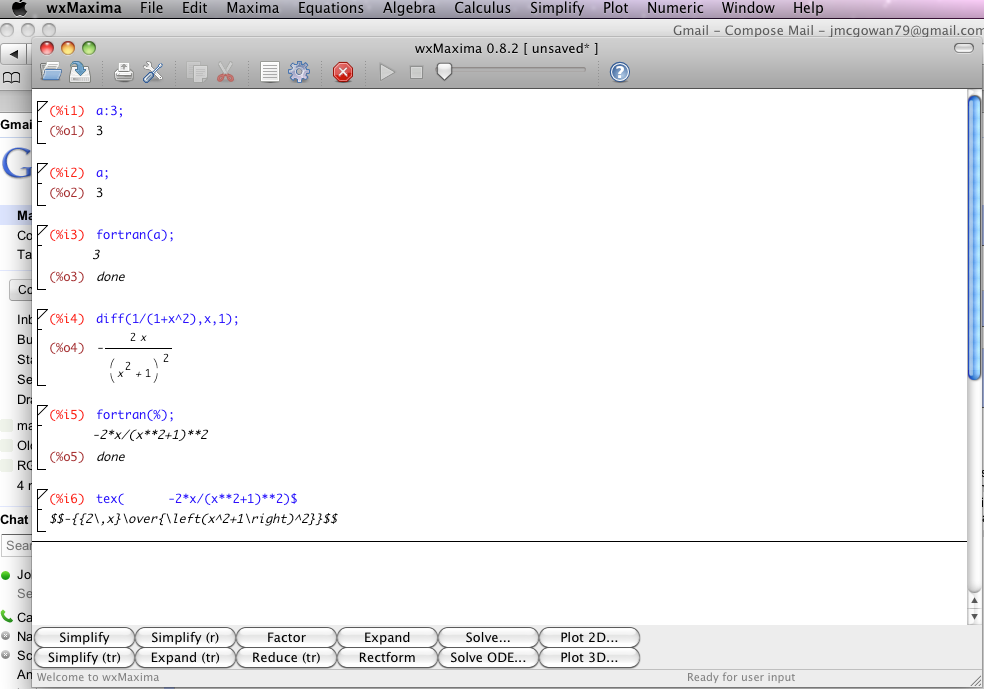Open the Calculus menu
This screenshot has height=689, width=984.
[x=483, y=8]
